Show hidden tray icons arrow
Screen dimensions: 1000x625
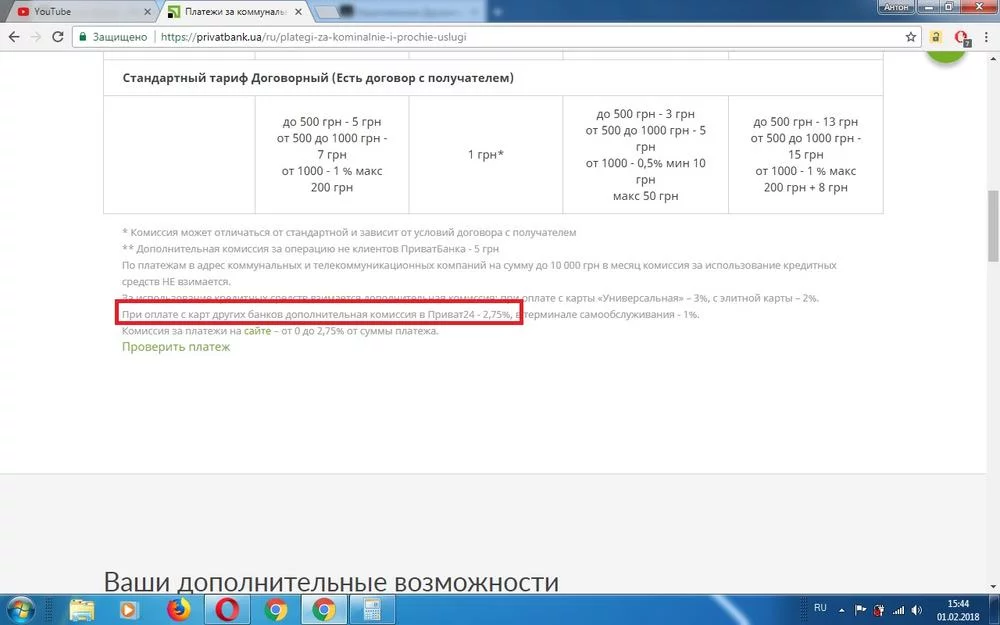[x=841, y=610]
